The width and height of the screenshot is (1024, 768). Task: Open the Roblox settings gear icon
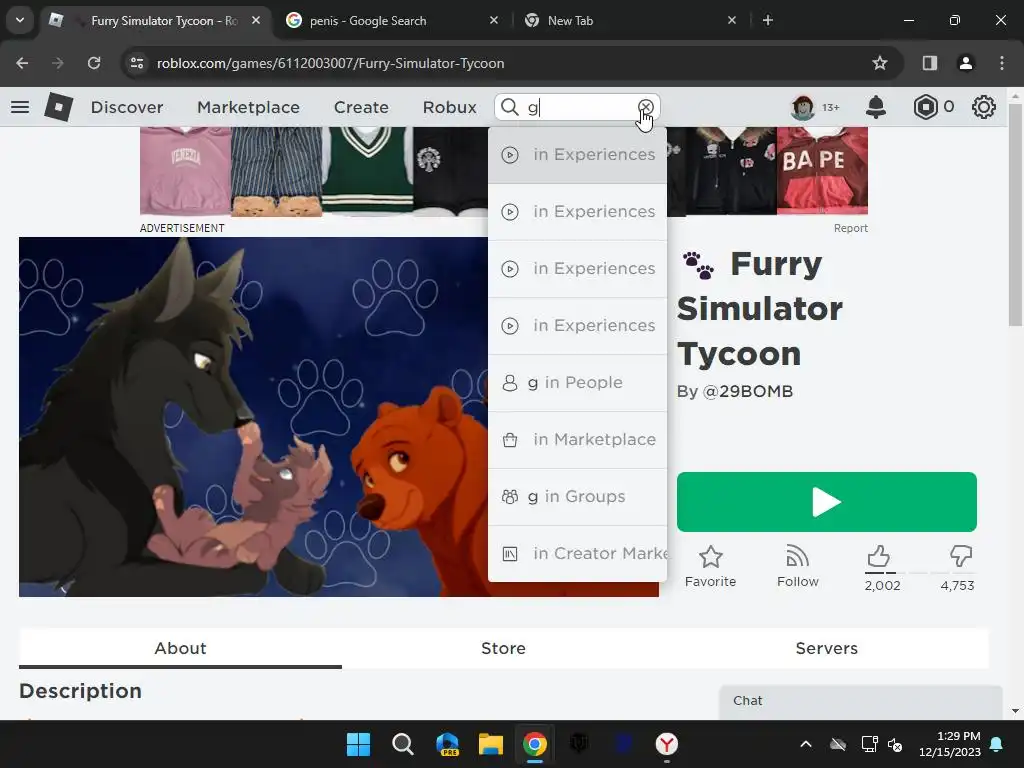(984, 107)
